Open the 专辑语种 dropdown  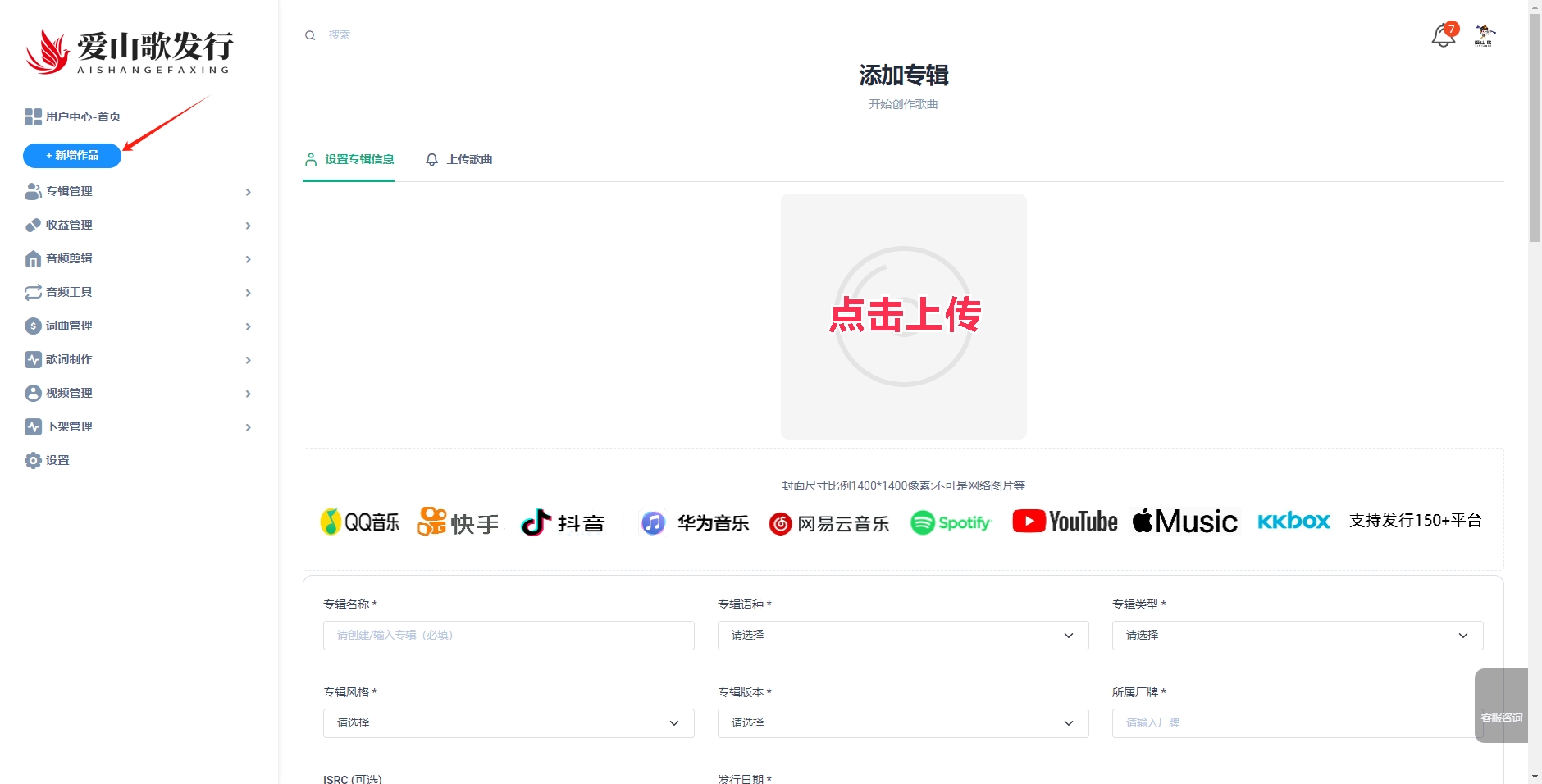[902, 636]
